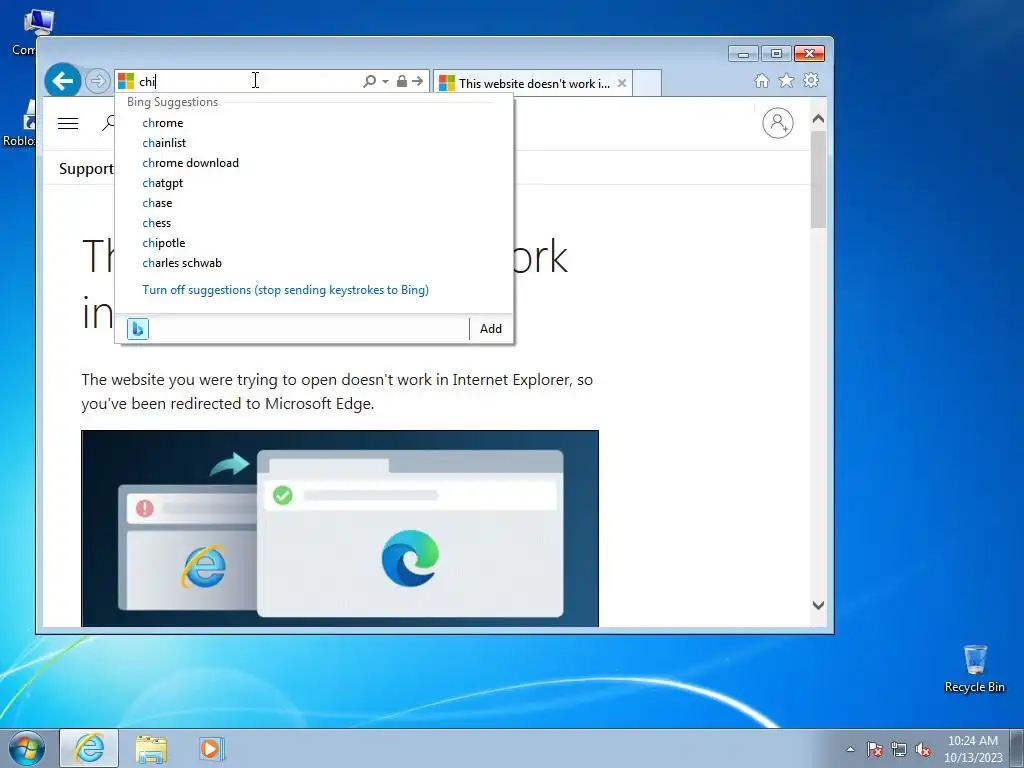Screen dimensions: 1024x768
Task: Select the Recycle Bin desktop icon
Action: (x=974, y=669)
